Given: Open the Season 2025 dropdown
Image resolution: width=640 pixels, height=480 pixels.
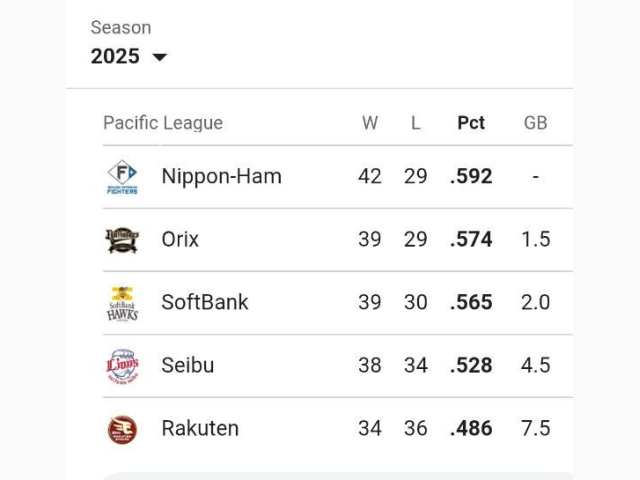Looking at the screenshot, I should (x=129, y=56).
